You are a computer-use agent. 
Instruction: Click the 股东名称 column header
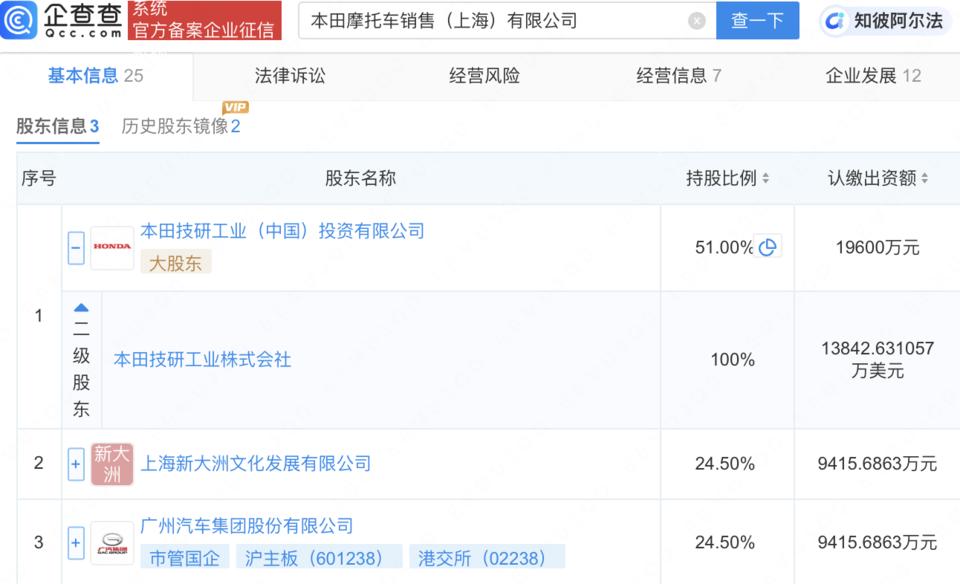tap(361, 178)
